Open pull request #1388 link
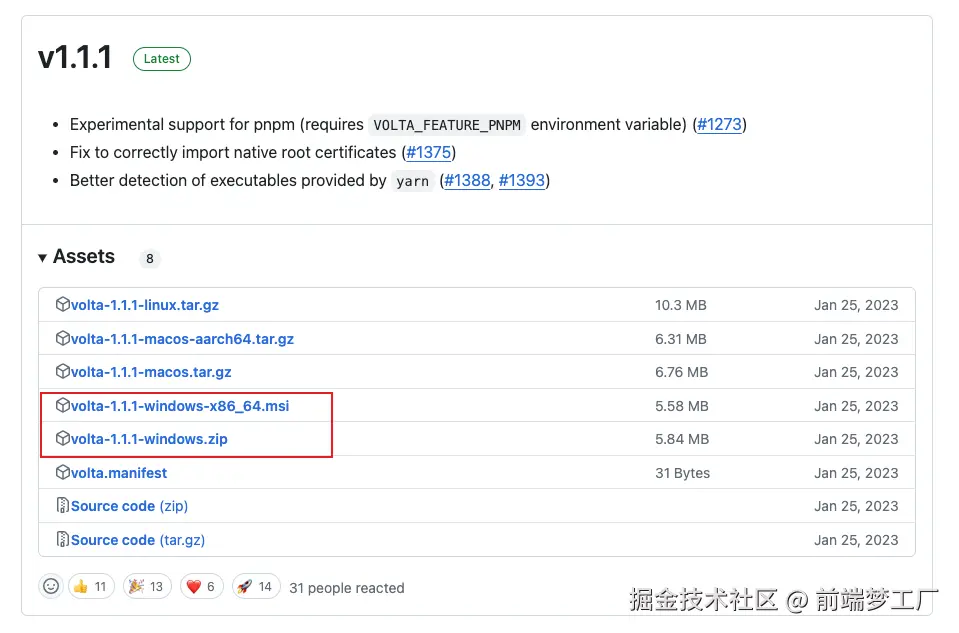Image resolution: width=959 pixels, height=633 pixels. (467, 180)
